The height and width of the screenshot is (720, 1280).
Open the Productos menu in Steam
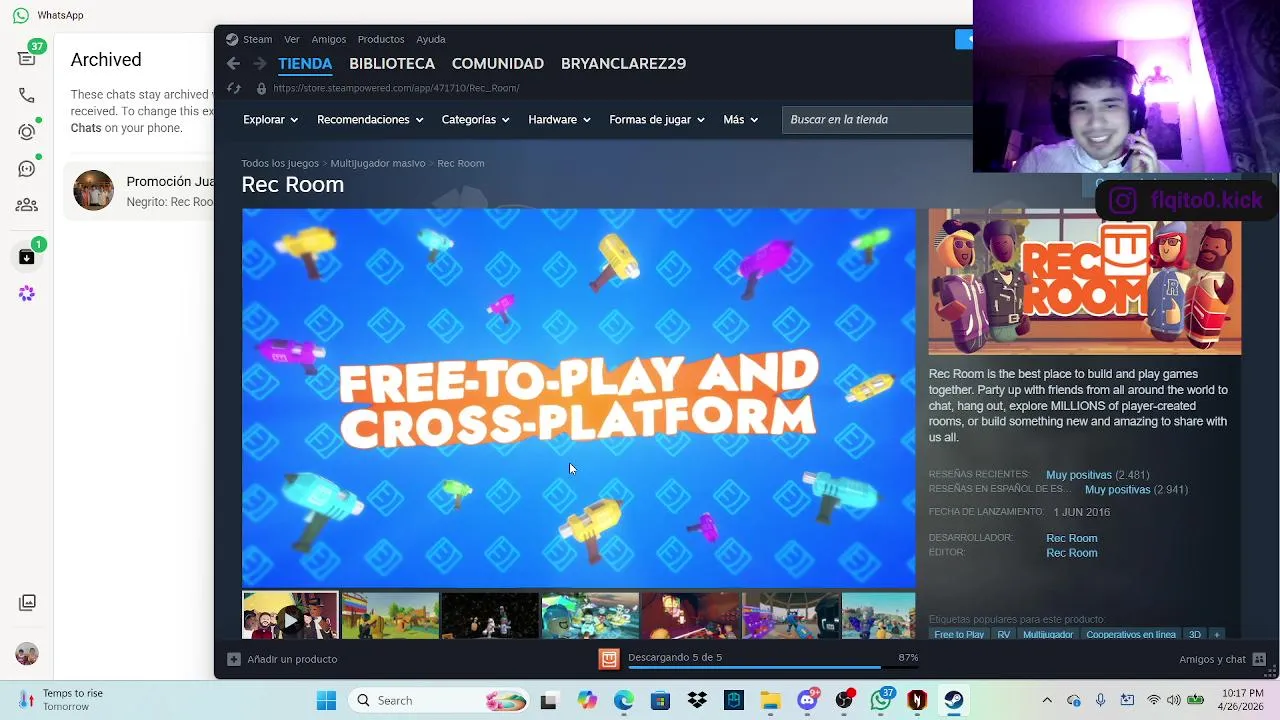point(381,39)
